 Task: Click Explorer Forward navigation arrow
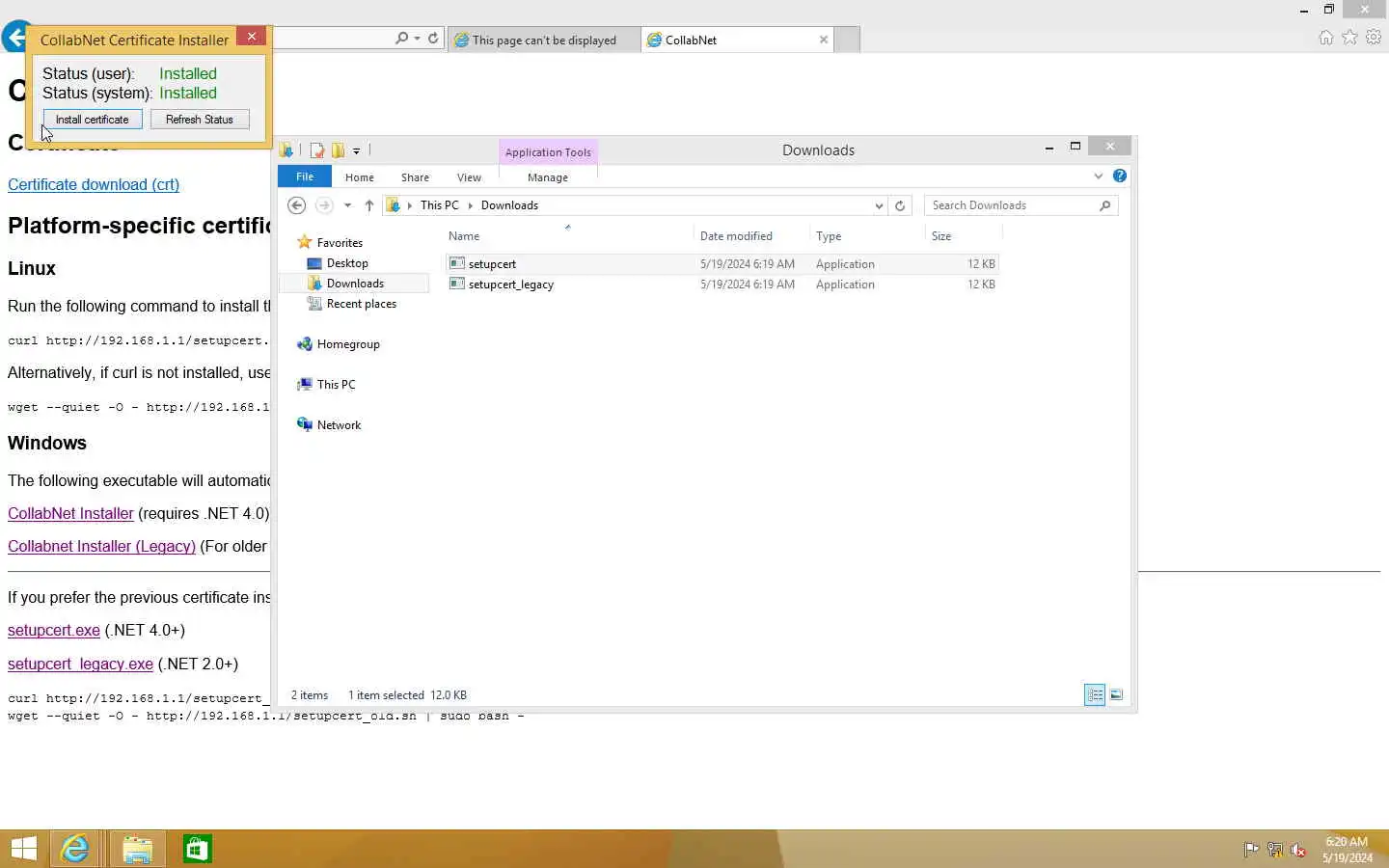324,205
